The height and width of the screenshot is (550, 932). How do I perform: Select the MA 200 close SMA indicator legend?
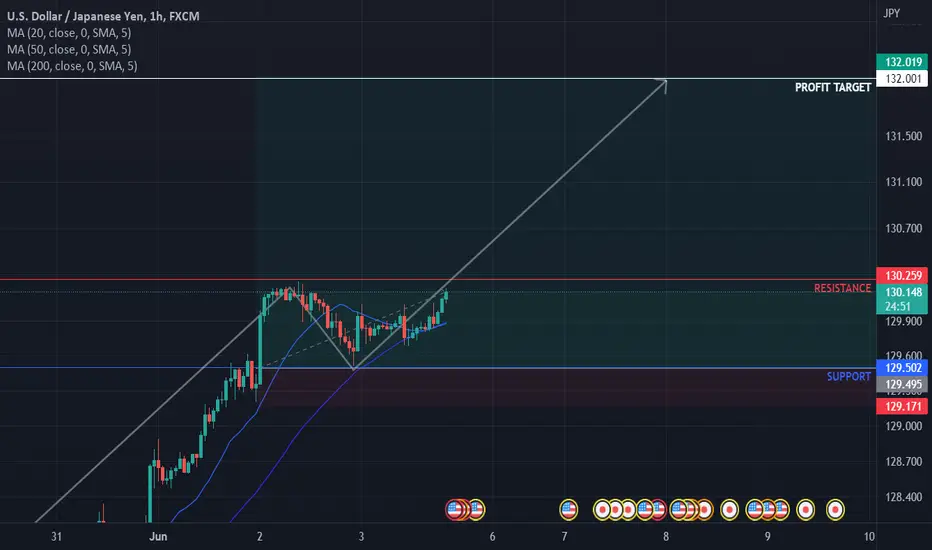click(72, 66)
